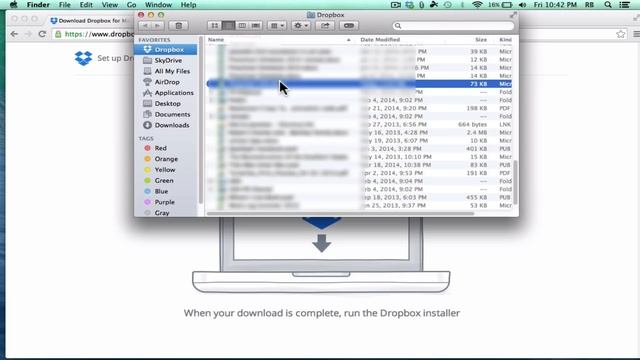Viewport: 640px width, 360px height.
Task: Sort by Name column header
Action: 280,40
